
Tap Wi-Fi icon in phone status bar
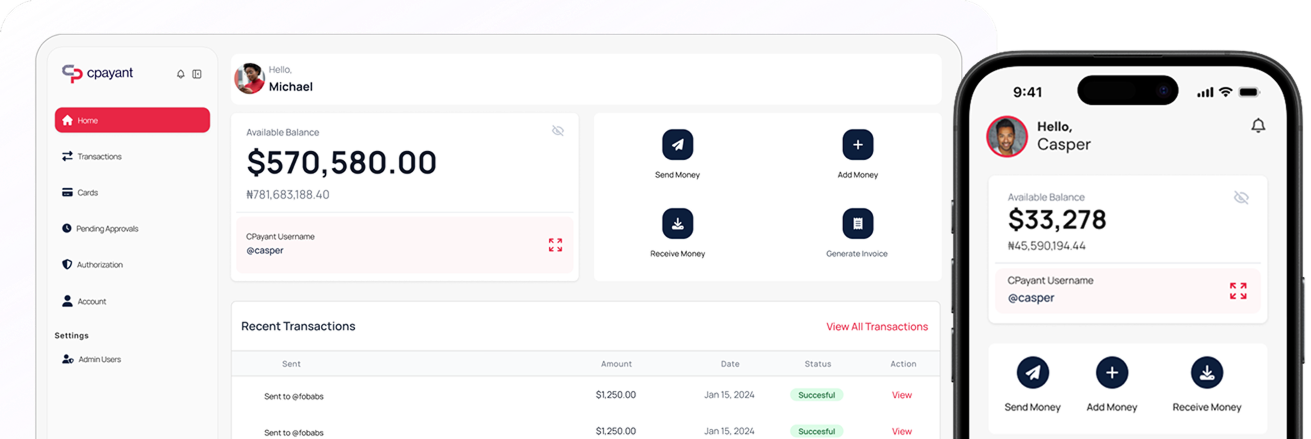pos(1225,92)
